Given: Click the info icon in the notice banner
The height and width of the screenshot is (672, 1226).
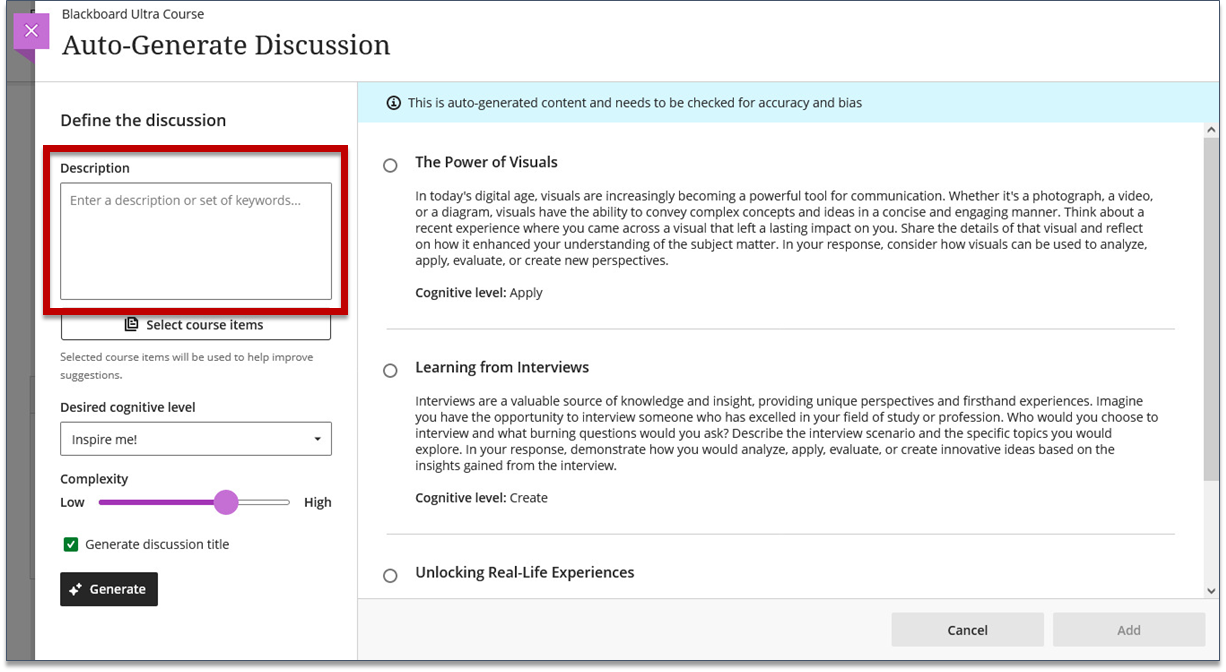Looking at the screenshot, I should pos(394,103).
